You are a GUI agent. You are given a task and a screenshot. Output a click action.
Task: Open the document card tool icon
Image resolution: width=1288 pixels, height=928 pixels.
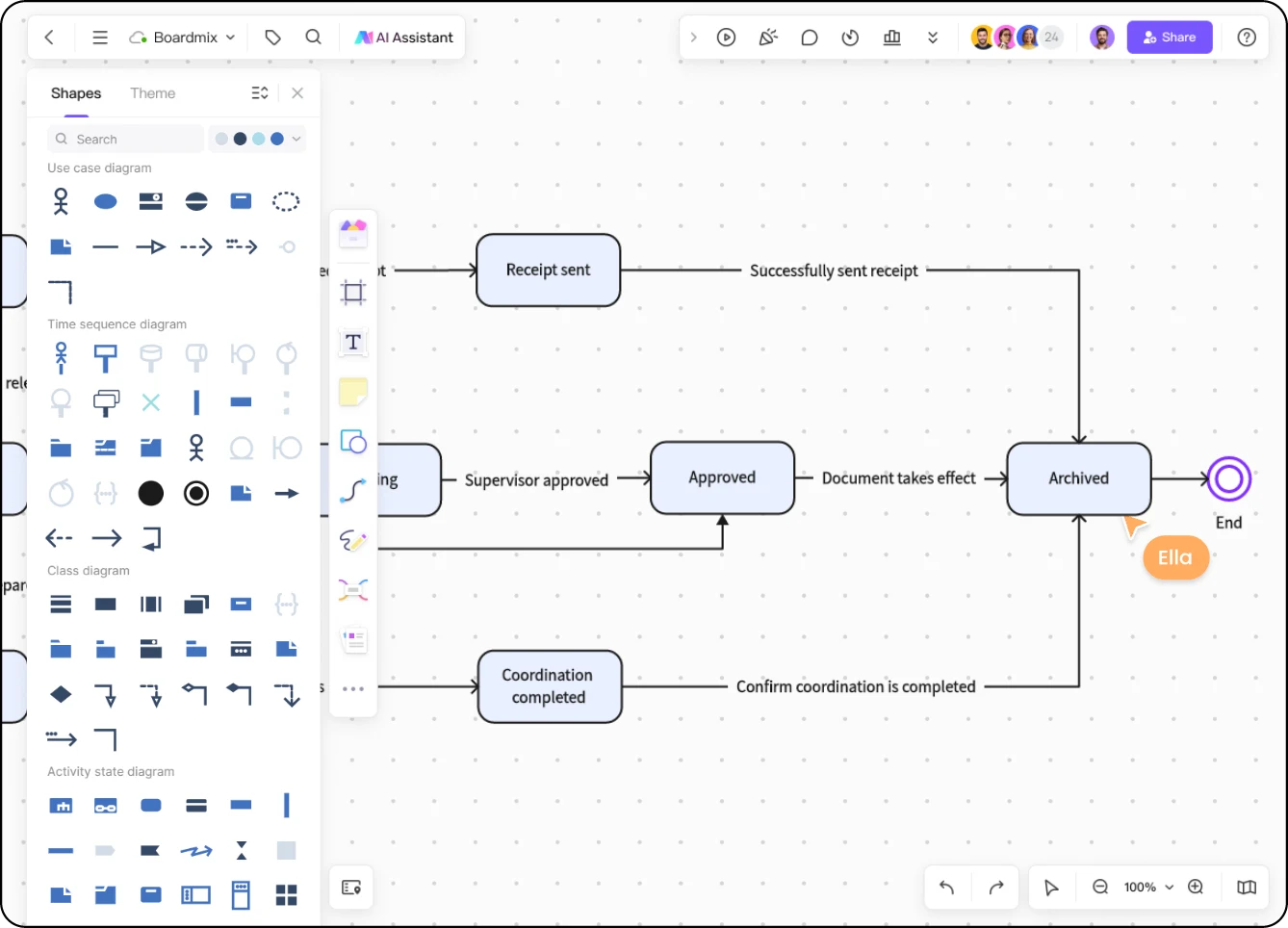353,639
